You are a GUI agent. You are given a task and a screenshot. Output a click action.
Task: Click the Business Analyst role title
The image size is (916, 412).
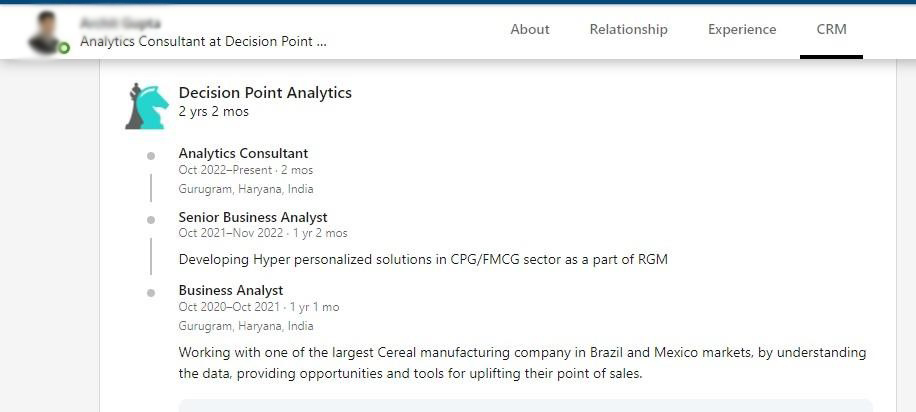coord(231,290)
